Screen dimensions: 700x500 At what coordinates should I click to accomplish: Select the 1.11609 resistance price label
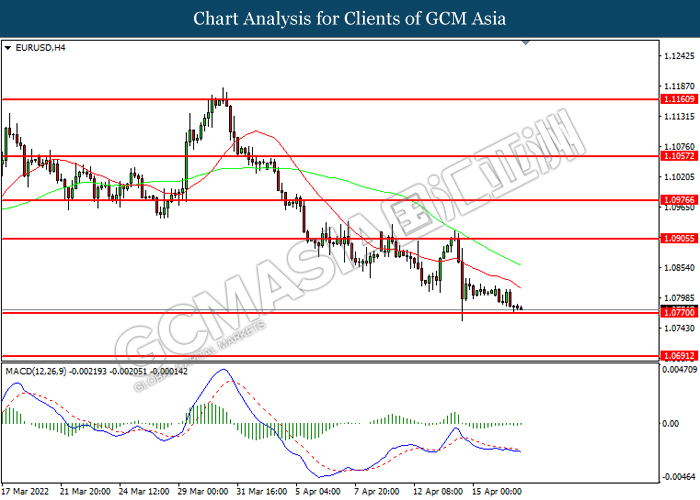click(678, 99)
